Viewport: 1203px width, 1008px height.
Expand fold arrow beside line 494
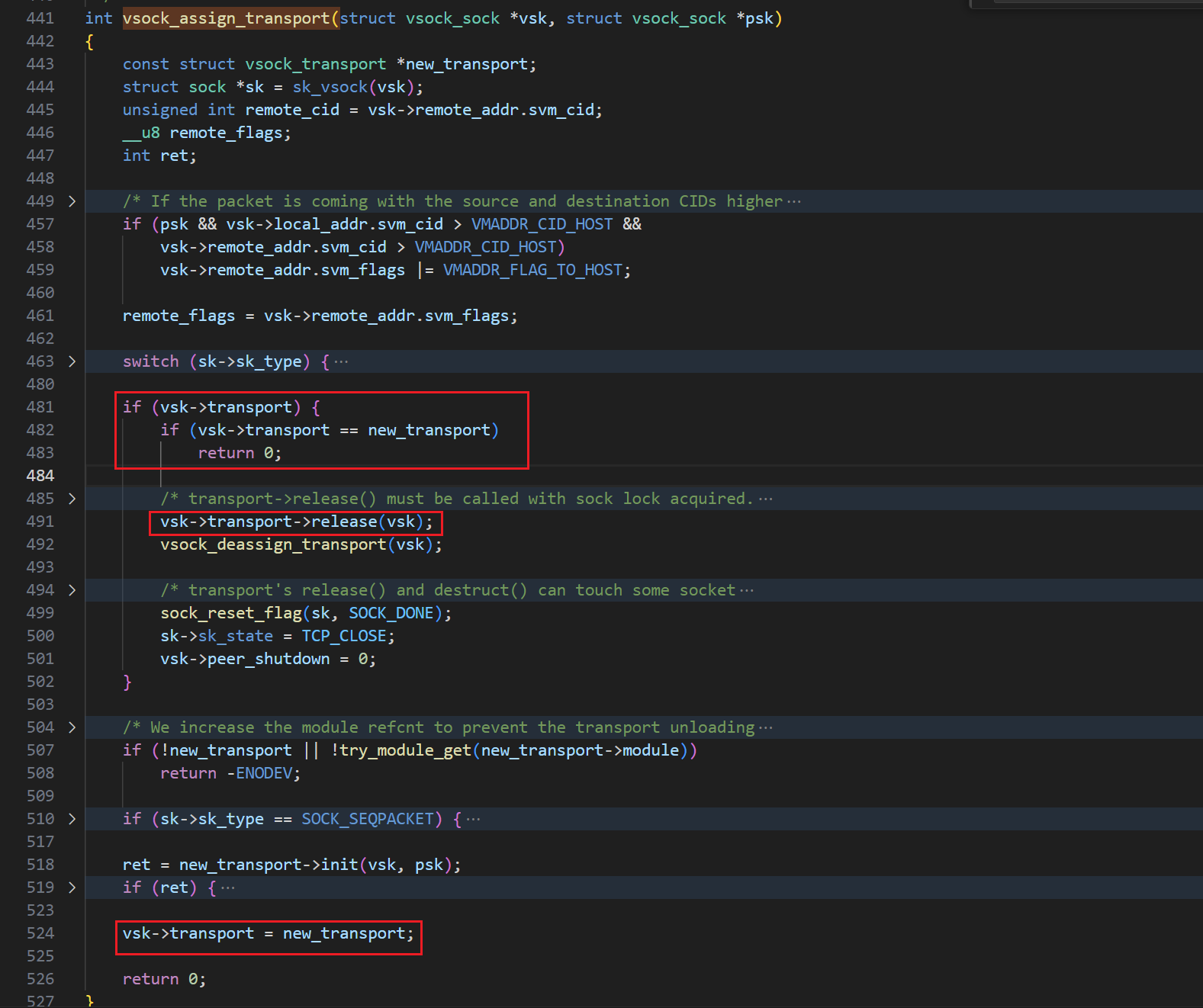click(x=72, y=590)
